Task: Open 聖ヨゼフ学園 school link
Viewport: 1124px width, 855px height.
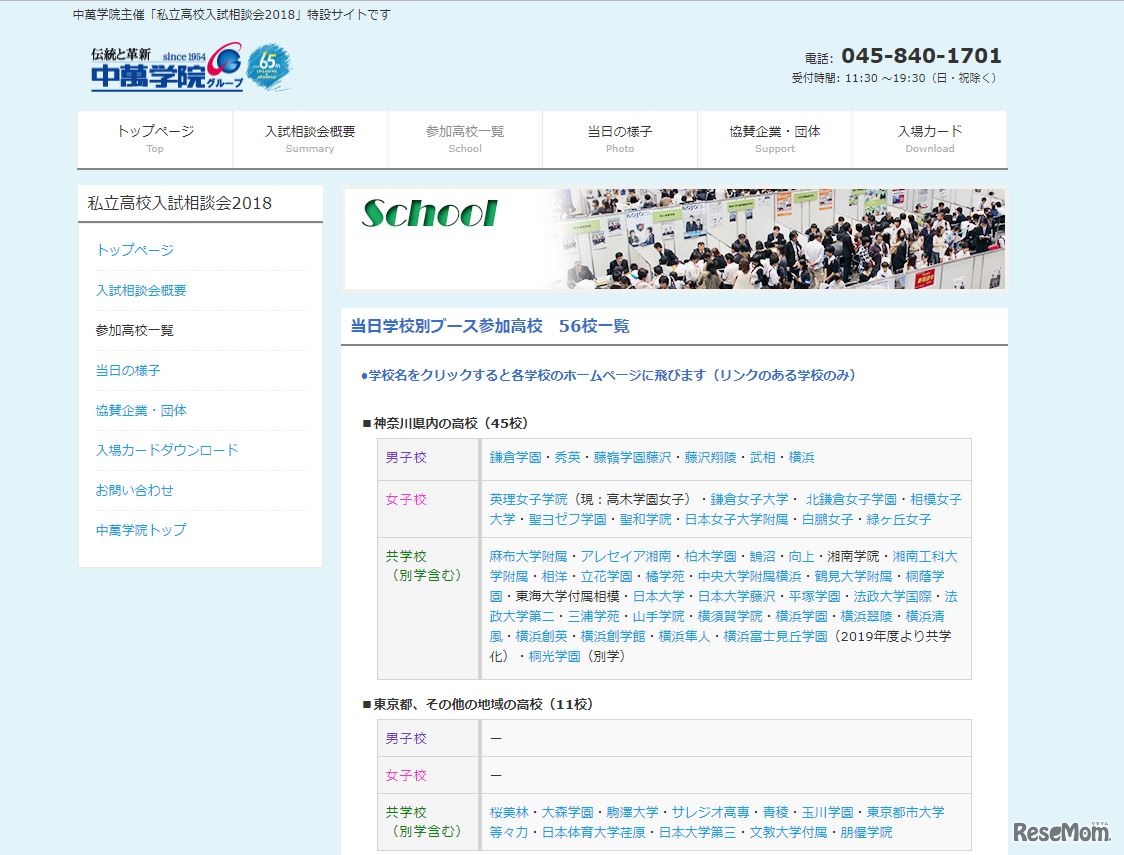Action: tap(568, 519)
